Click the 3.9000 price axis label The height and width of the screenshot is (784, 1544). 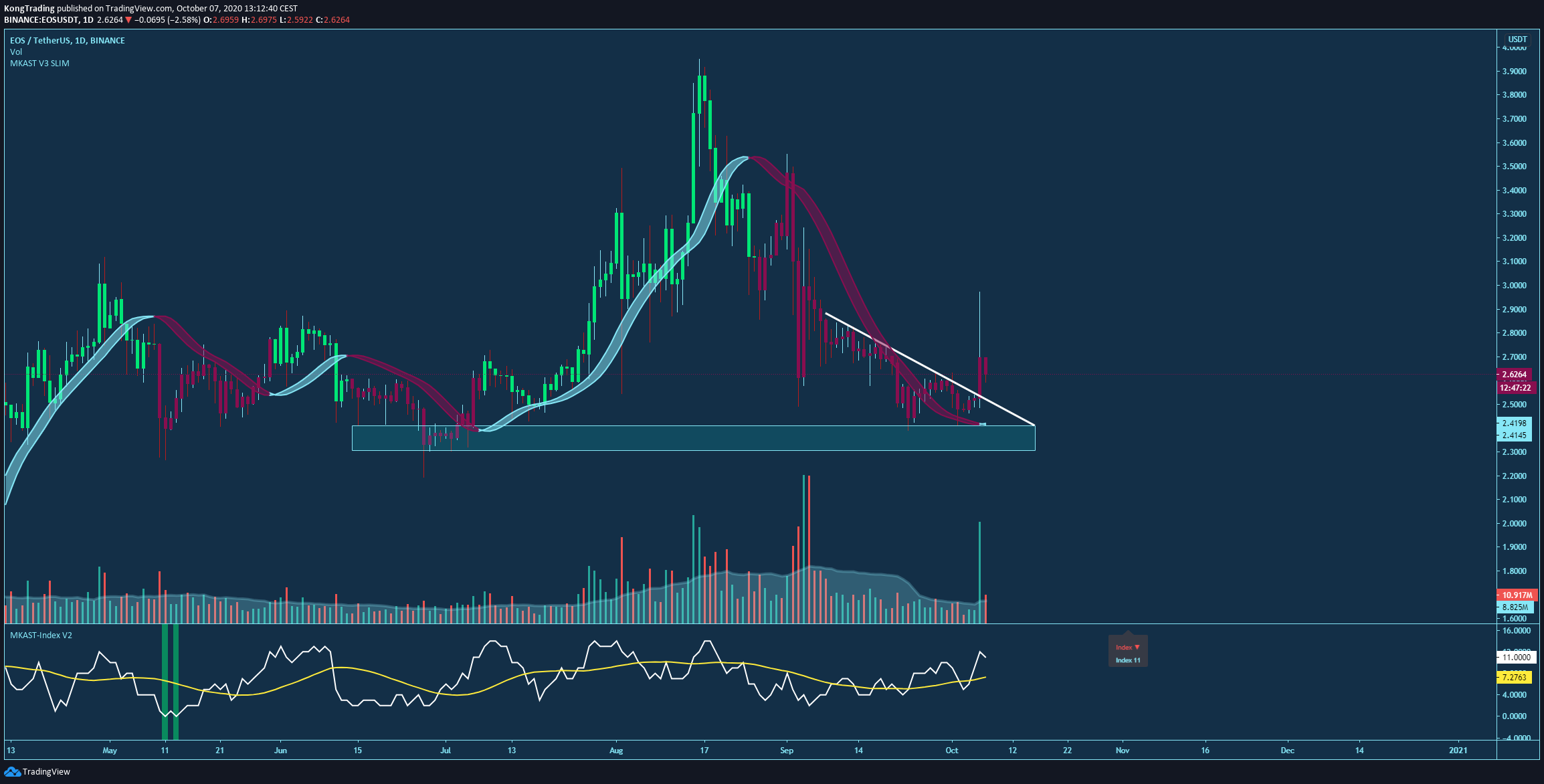1514,72
